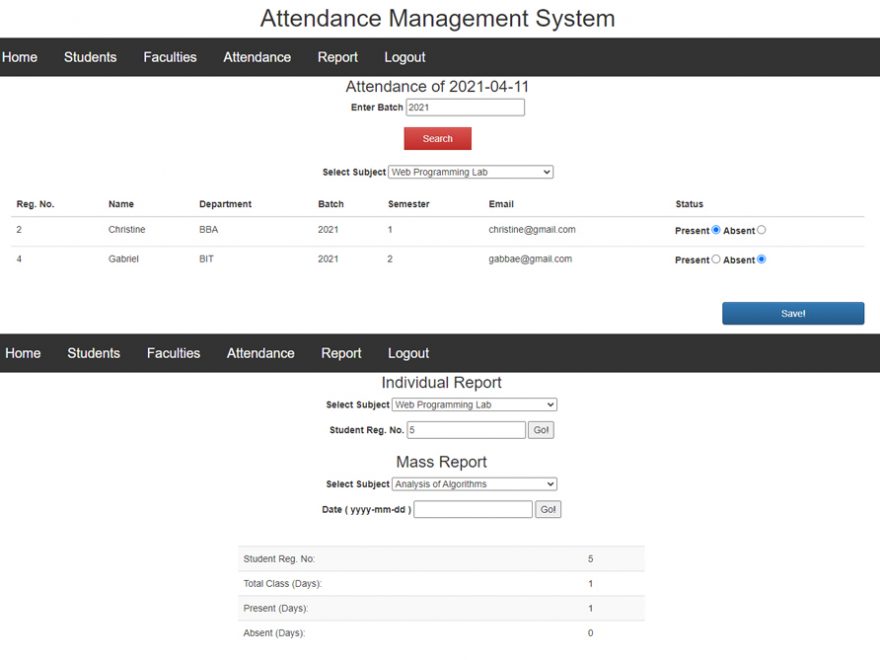880x660 pixels.
Task: Open the Mass Report subject dropdown showing Analysis of Algorithms
Action: point(474,483)
